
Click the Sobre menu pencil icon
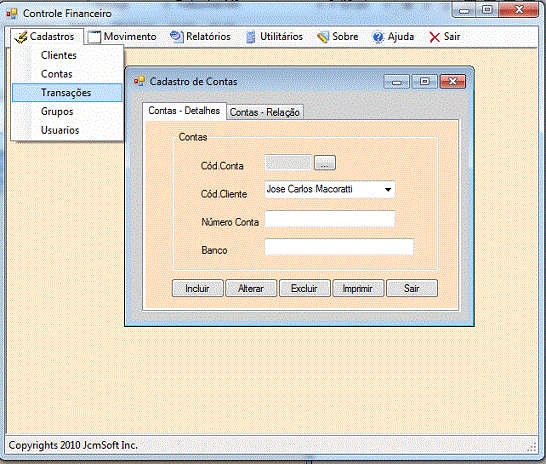pyautogui.click(x=323, y=37)
